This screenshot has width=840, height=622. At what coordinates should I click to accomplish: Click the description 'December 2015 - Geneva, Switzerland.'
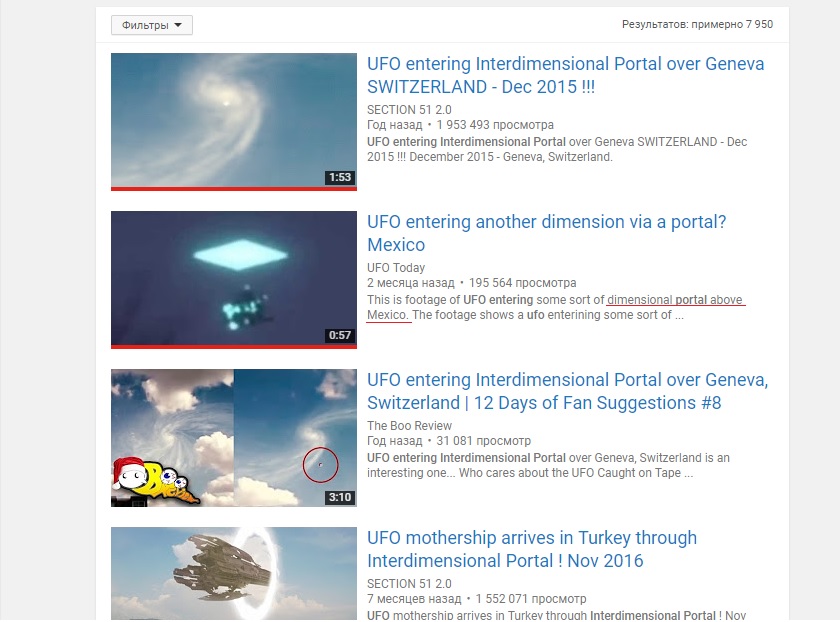[511, 157]
